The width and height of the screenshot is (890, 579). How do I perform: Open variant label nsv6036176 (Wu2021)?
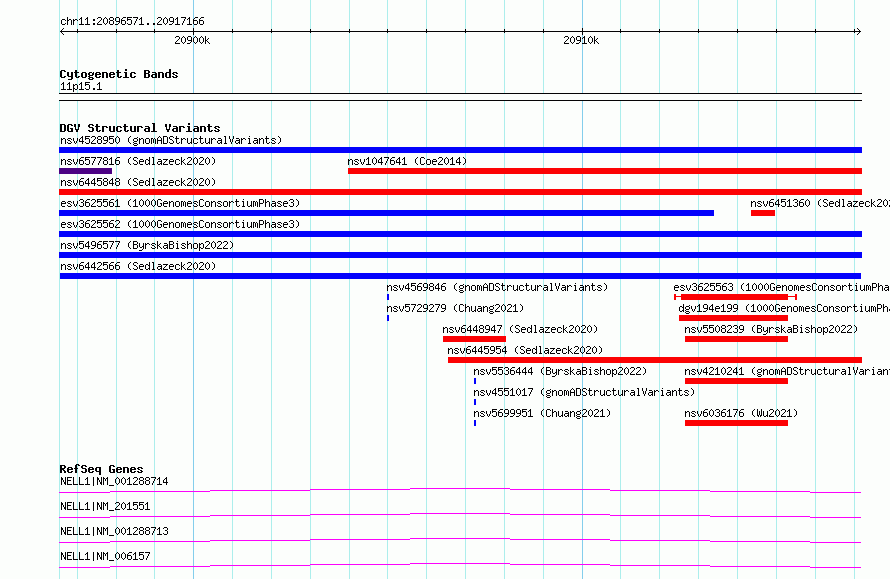coord(741,413)
